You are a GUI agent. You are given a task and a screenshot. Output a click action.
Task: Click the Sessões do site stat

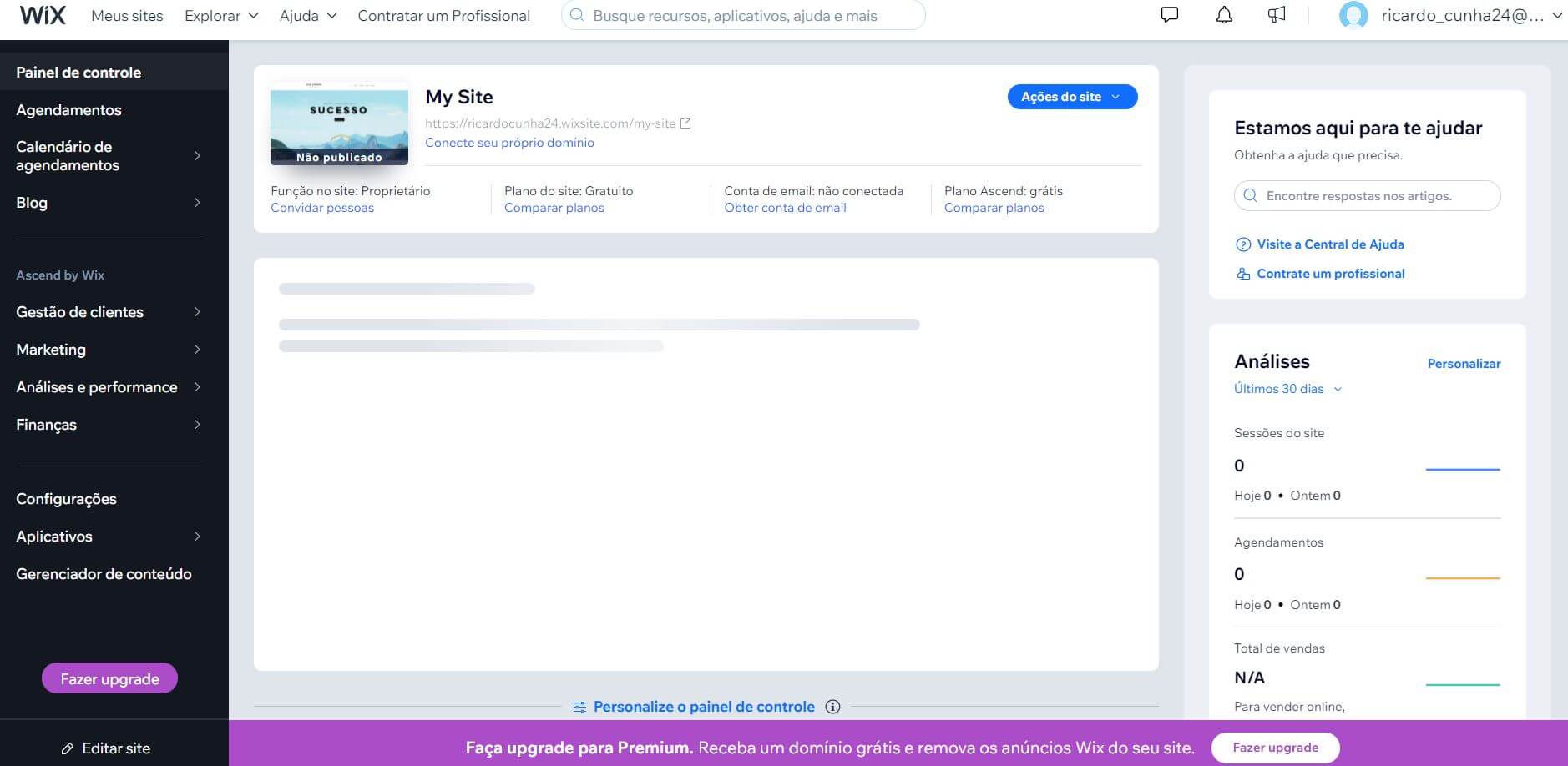(1367, 464)
